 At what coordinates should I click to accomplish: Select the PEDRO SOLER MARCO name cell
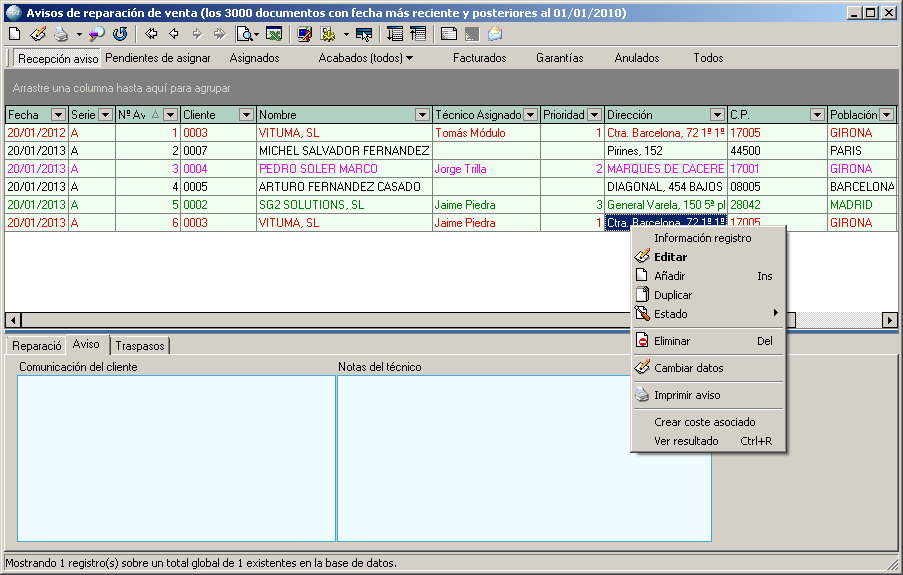tap(344, 169)
